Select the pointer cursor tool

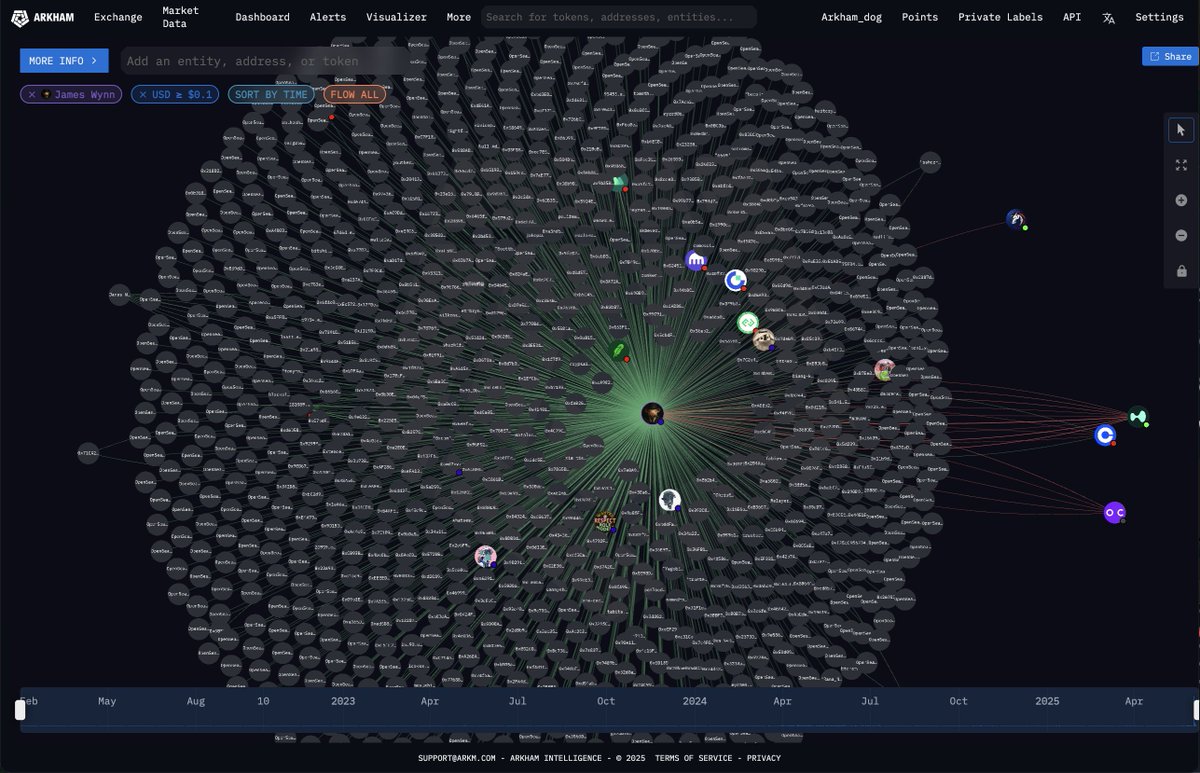1181,130
